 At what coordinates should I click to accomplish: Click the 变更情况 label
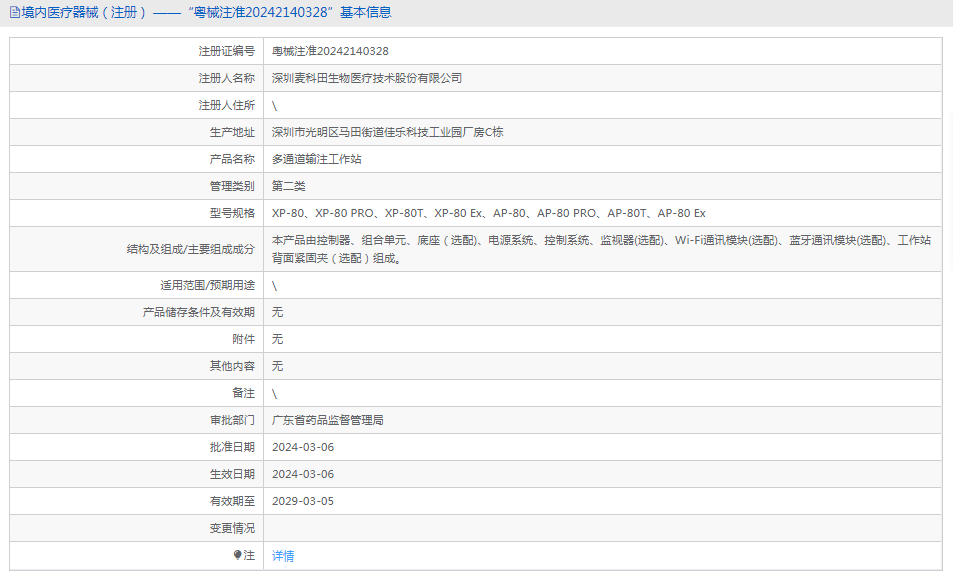pyautogui.click(x=232, y=528)
